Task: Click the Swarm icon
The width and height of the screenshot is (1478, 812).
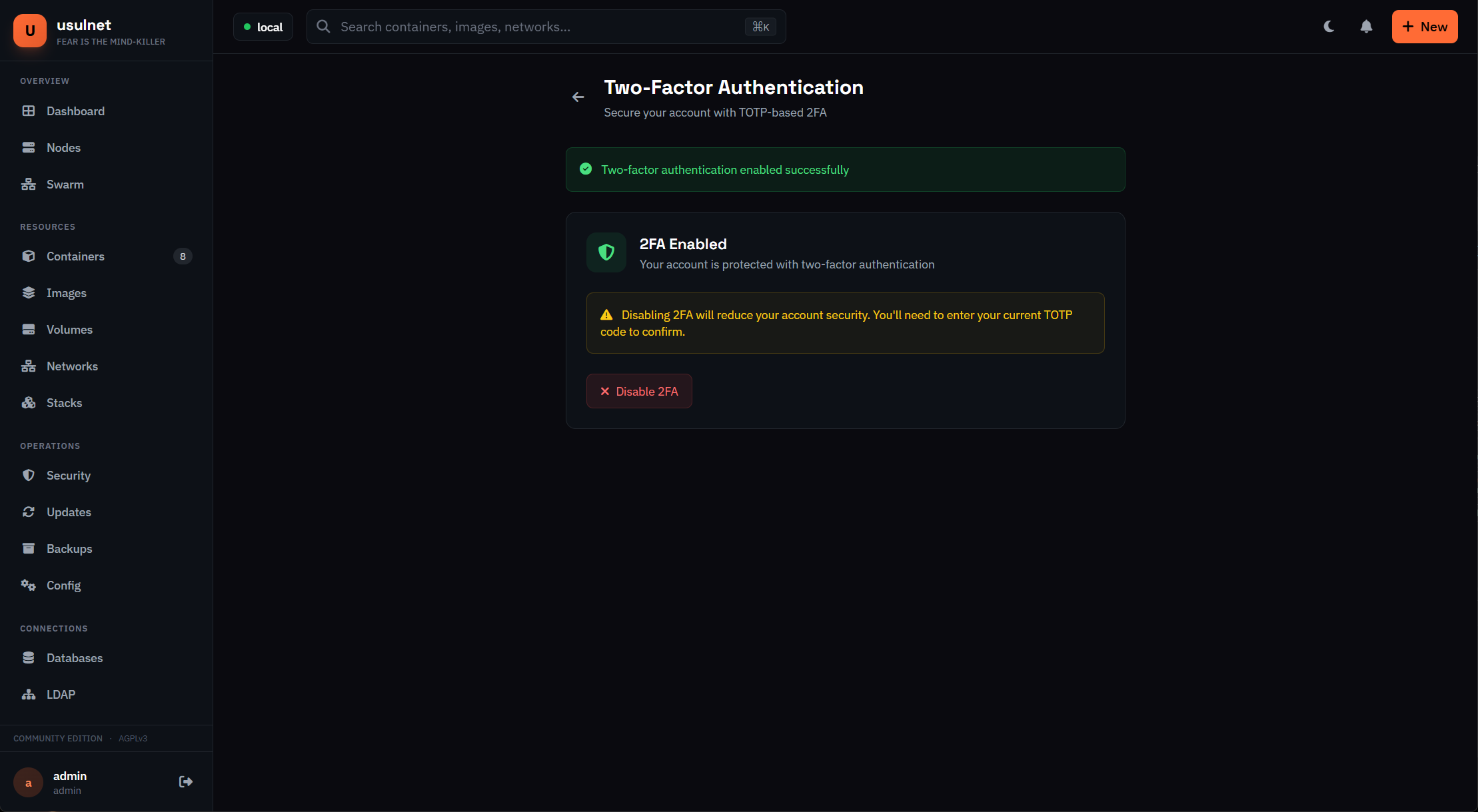Action: pyautogui.click(x=29, y=184)
